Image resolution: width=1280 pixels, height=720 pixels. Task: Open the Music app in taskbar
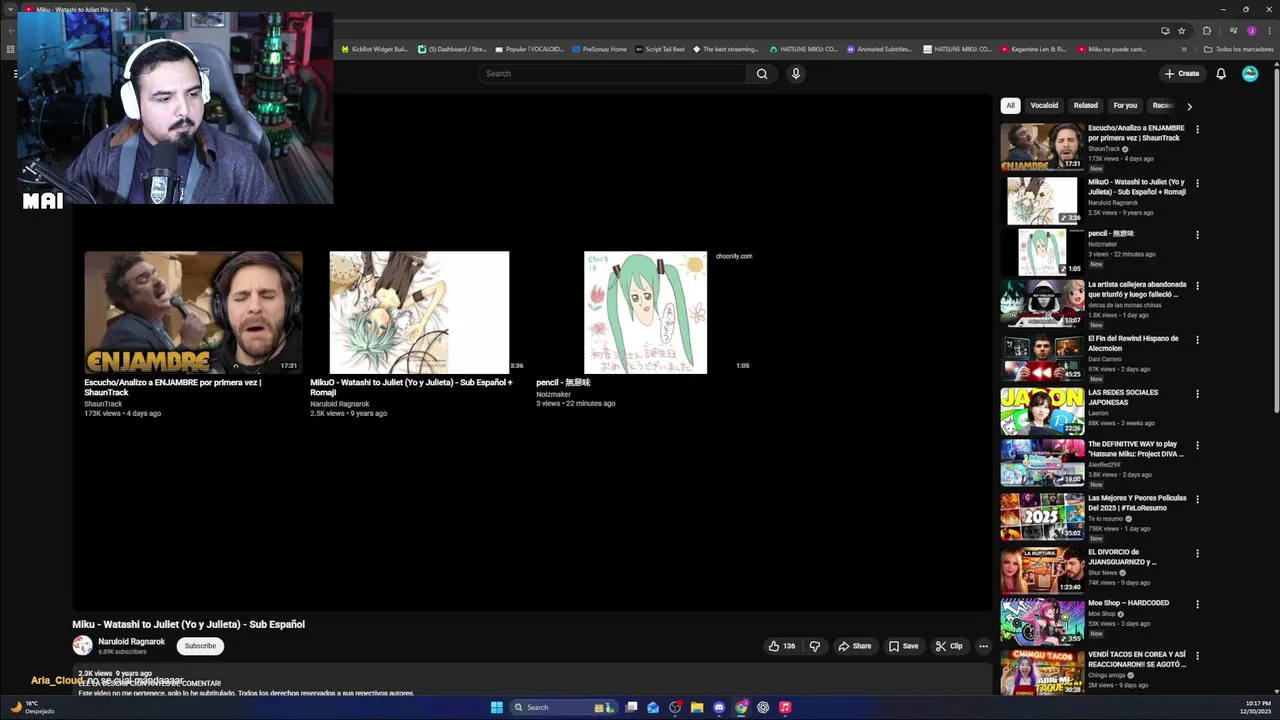[785, 707]
